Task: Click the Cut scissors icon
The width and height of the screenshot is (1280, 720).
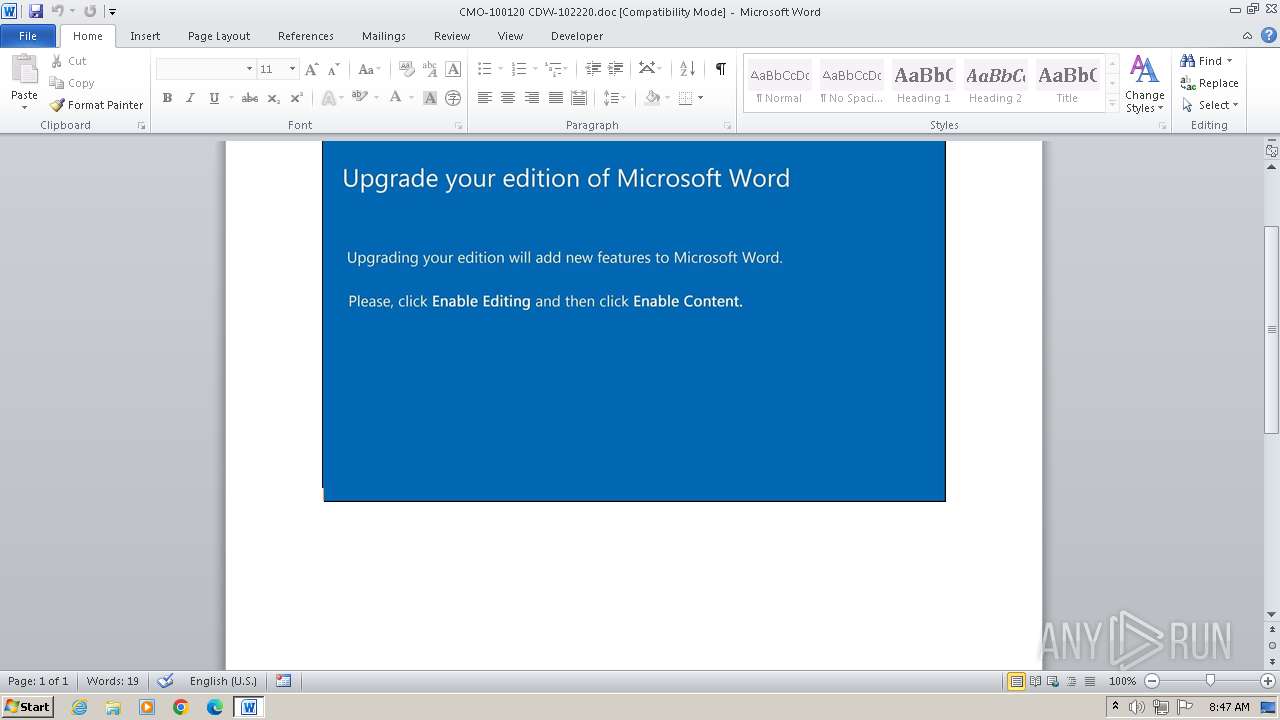Action: 57,61
